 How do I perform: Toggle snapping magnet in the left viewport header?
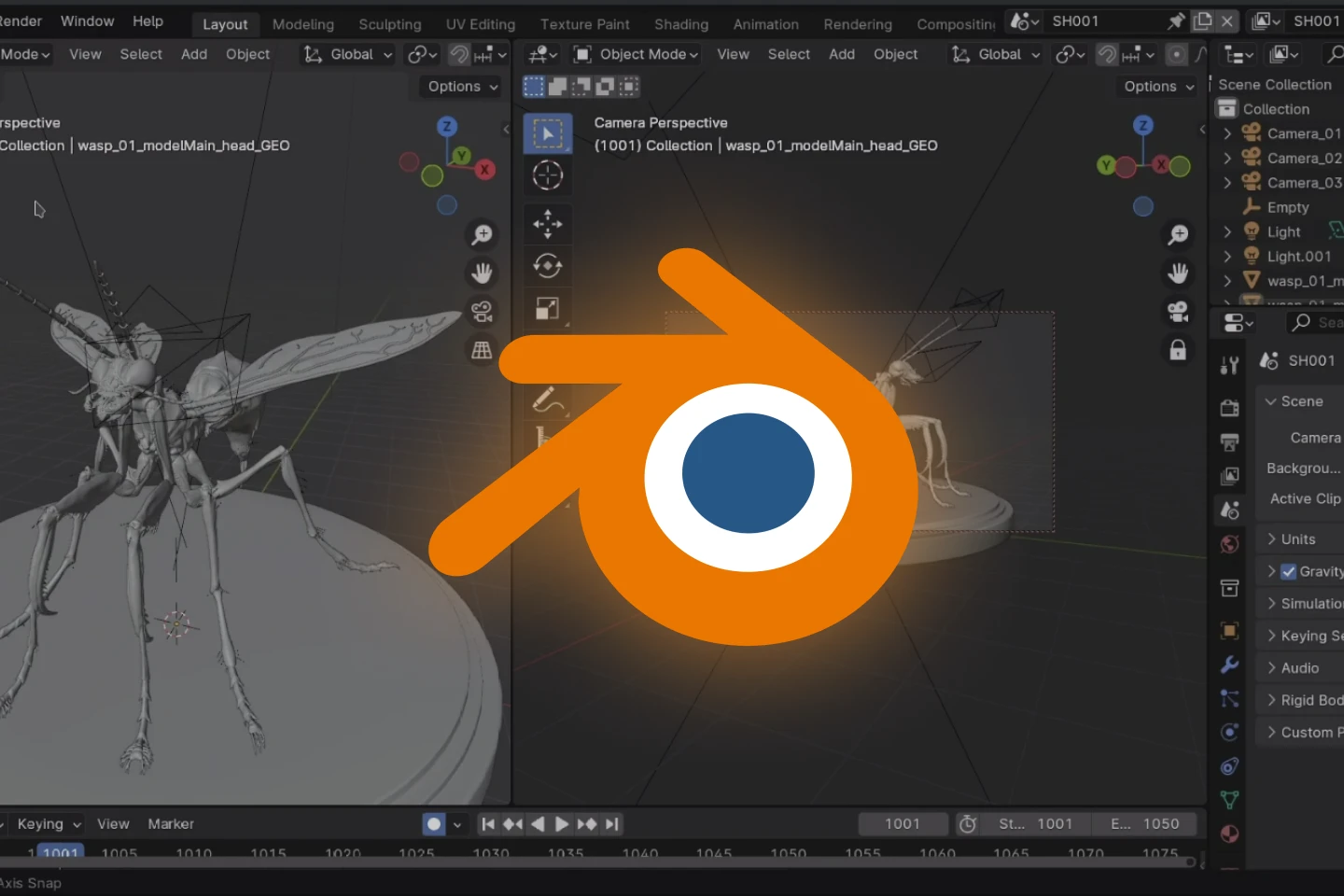click(x=459, y=54)
